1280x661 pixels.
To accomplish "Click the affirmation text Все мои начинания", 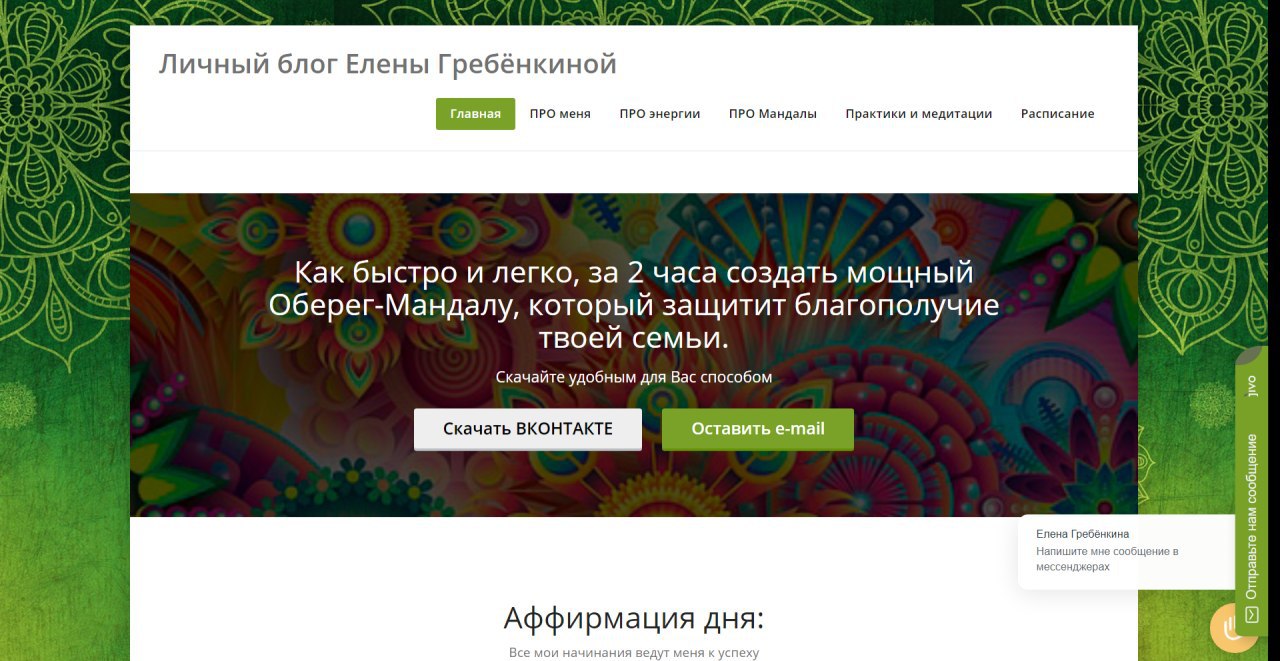I will 634,653.
